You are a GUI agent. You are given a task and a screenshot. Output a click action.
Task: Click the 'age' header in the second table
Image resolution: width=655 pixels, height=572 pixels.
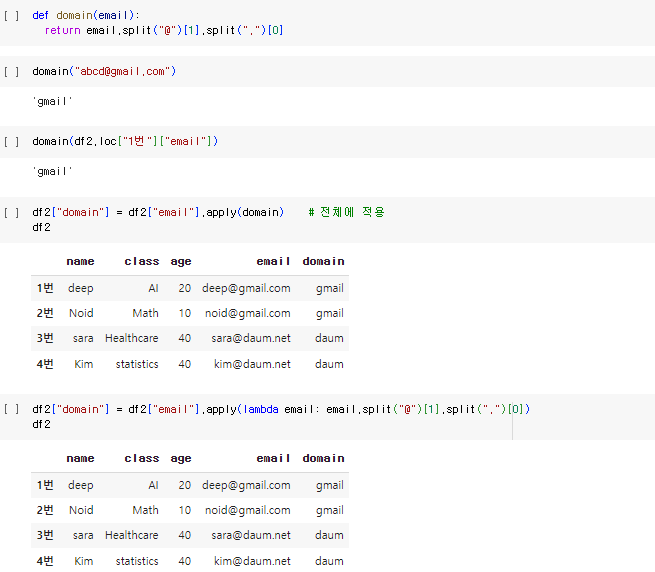(x=180, y=459)
